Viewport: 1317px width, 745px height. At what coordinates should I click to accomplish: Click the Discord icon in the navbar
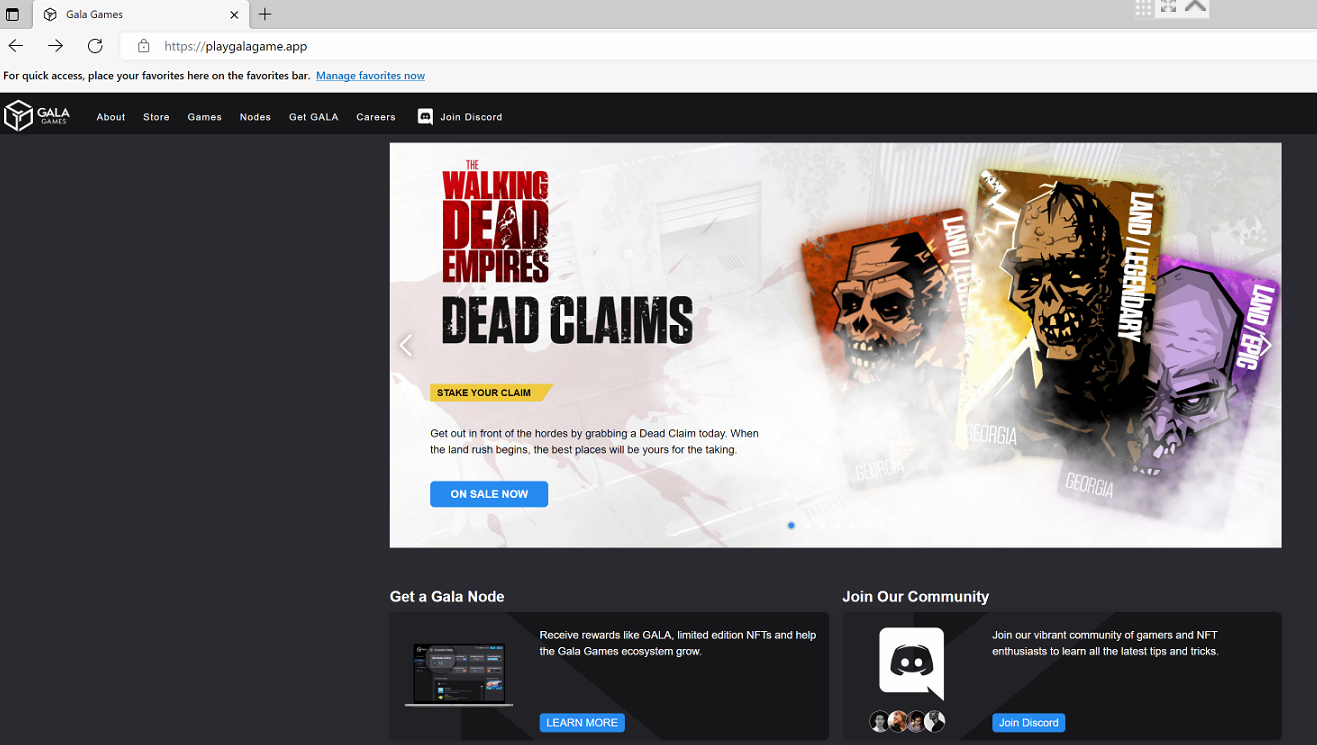point(425,116)
